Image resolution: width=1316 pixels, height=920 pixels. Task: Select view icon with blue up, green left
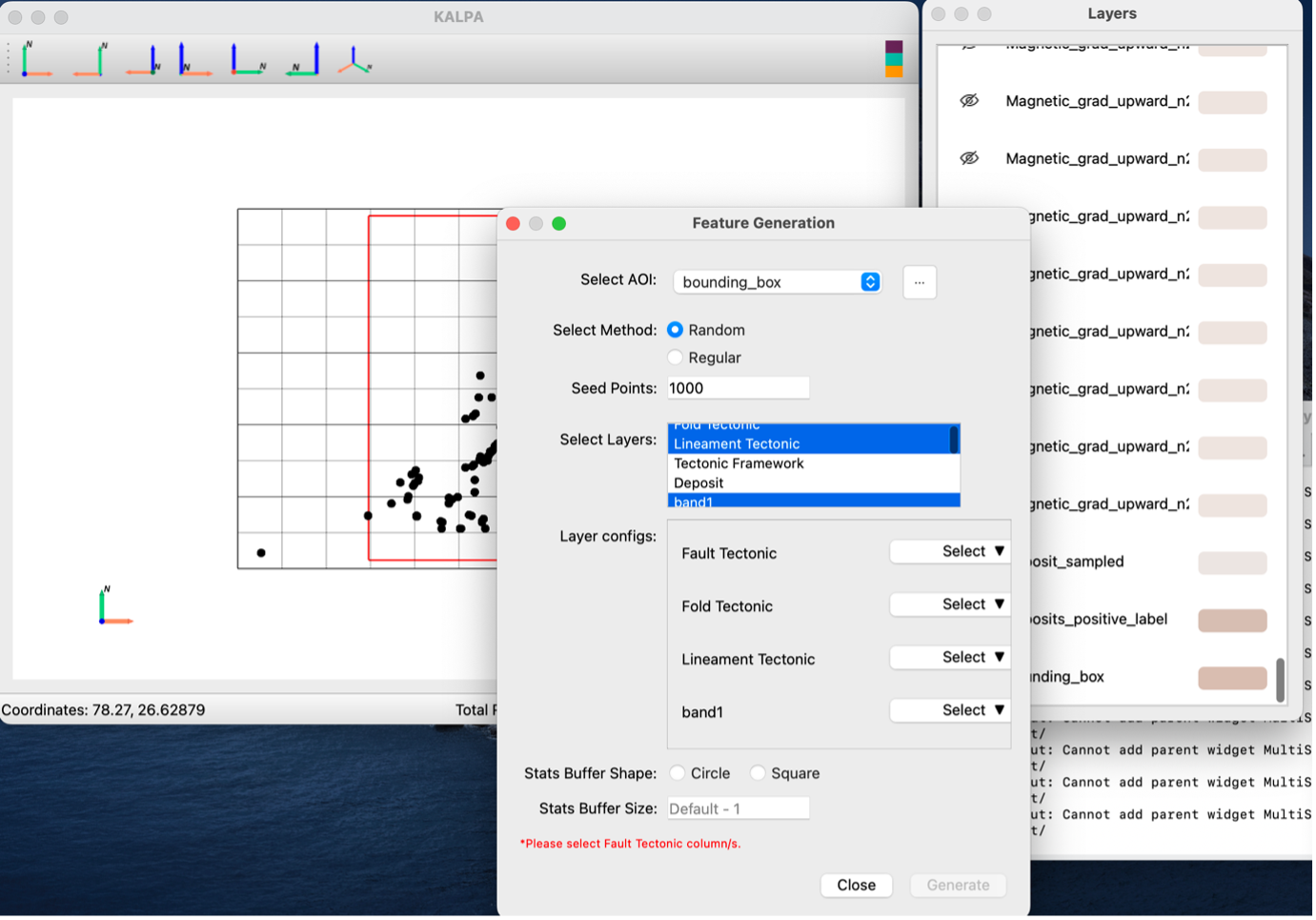pos(302,60)
